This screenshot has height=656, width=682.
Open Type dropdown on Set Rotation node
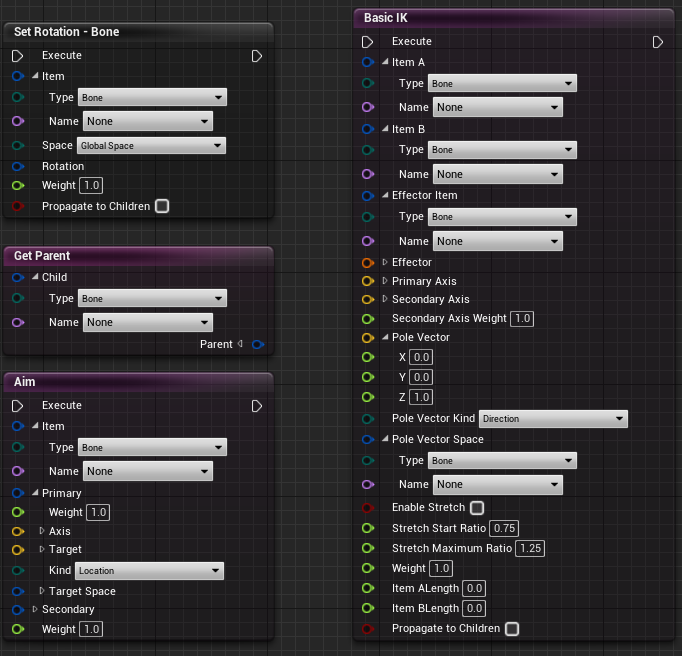pos(152,97)
